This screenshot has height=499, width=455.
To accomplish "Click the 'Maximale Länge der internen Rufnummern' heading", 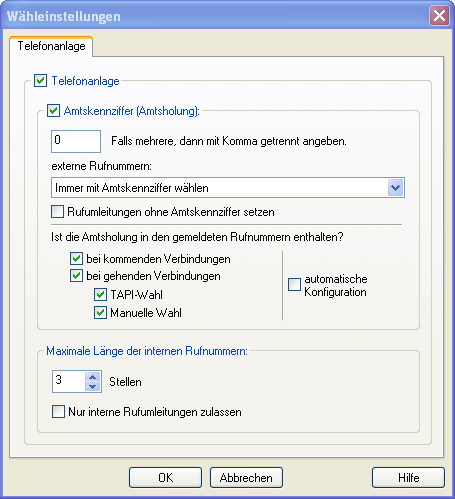I will tap(147, 351).
